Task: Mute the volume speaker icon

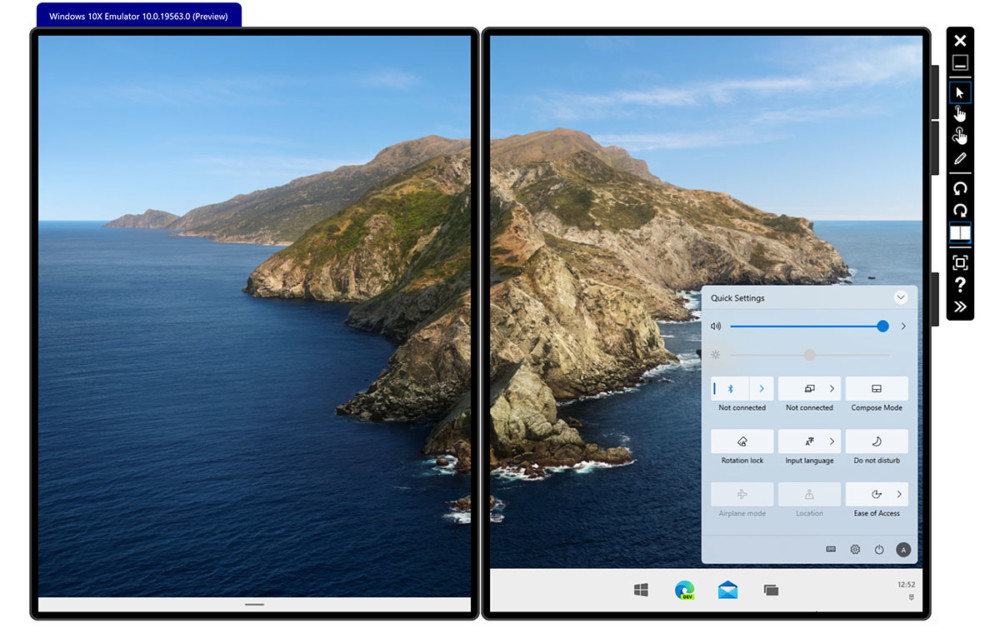Action: tap(716, 326)
